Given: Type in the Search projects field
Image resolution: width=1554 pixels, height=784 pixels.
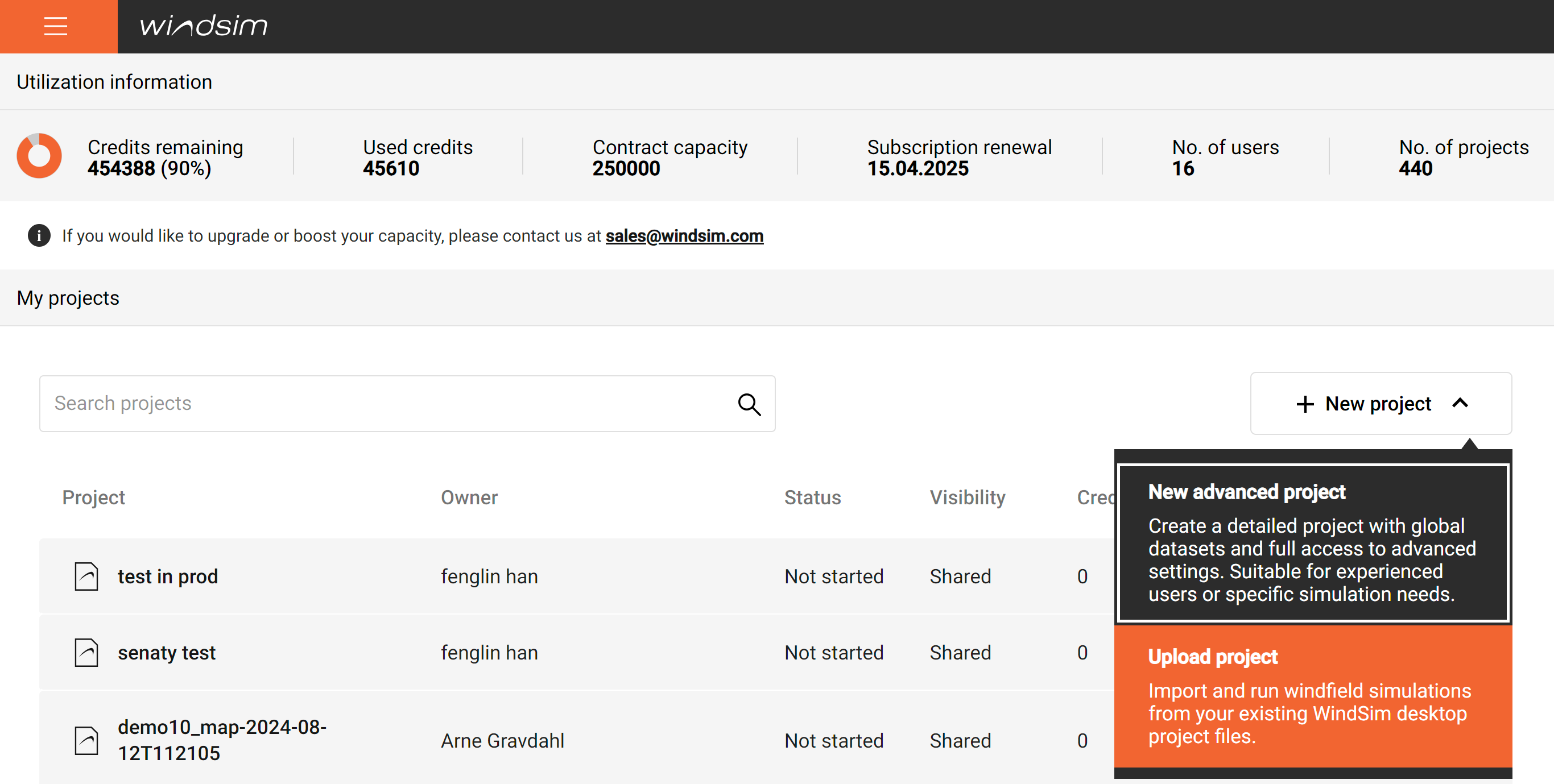Looking at the screenshot, I should point(386,404).
